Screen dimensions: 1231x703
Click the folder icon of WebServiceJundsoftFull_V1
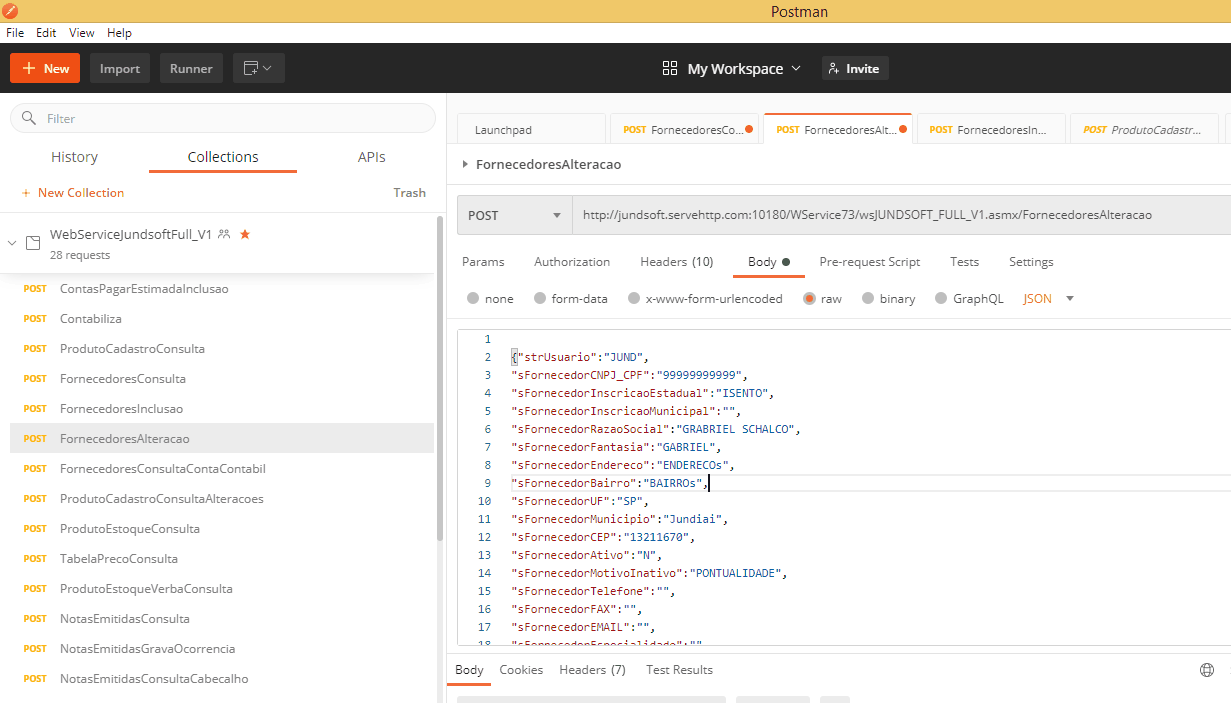click(x=33, y=243)
